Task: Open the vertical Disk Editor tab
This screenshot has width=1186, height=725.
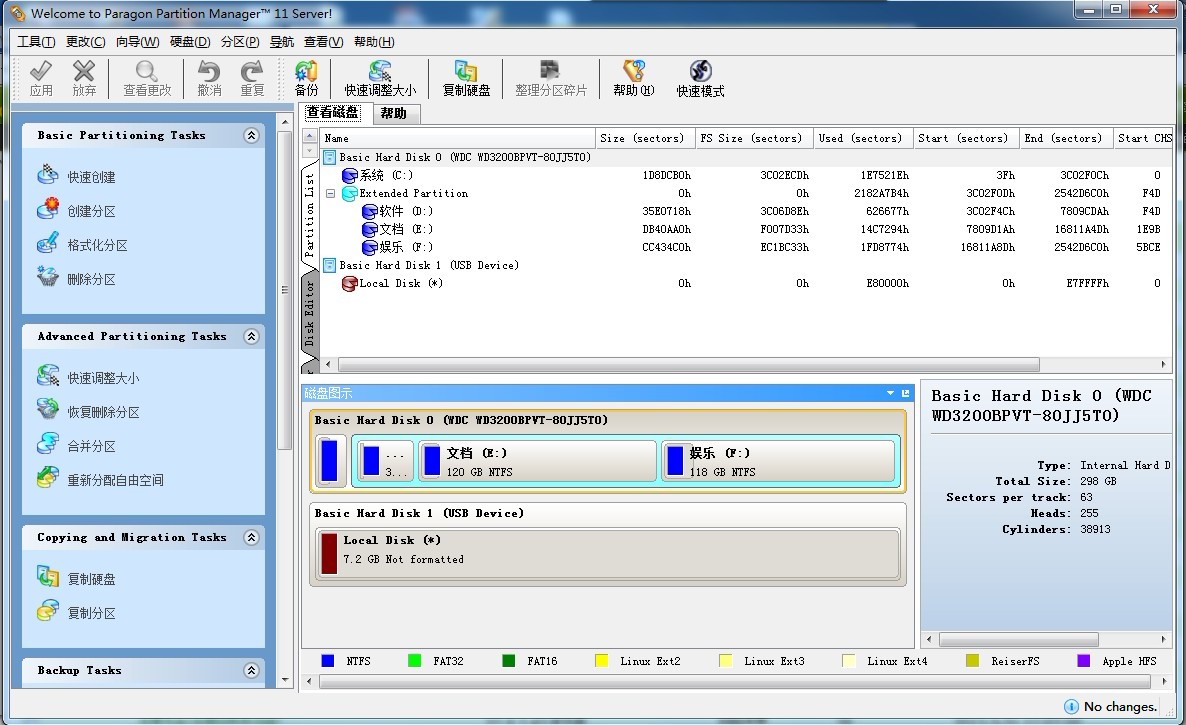Action: (x=310, y=312)
